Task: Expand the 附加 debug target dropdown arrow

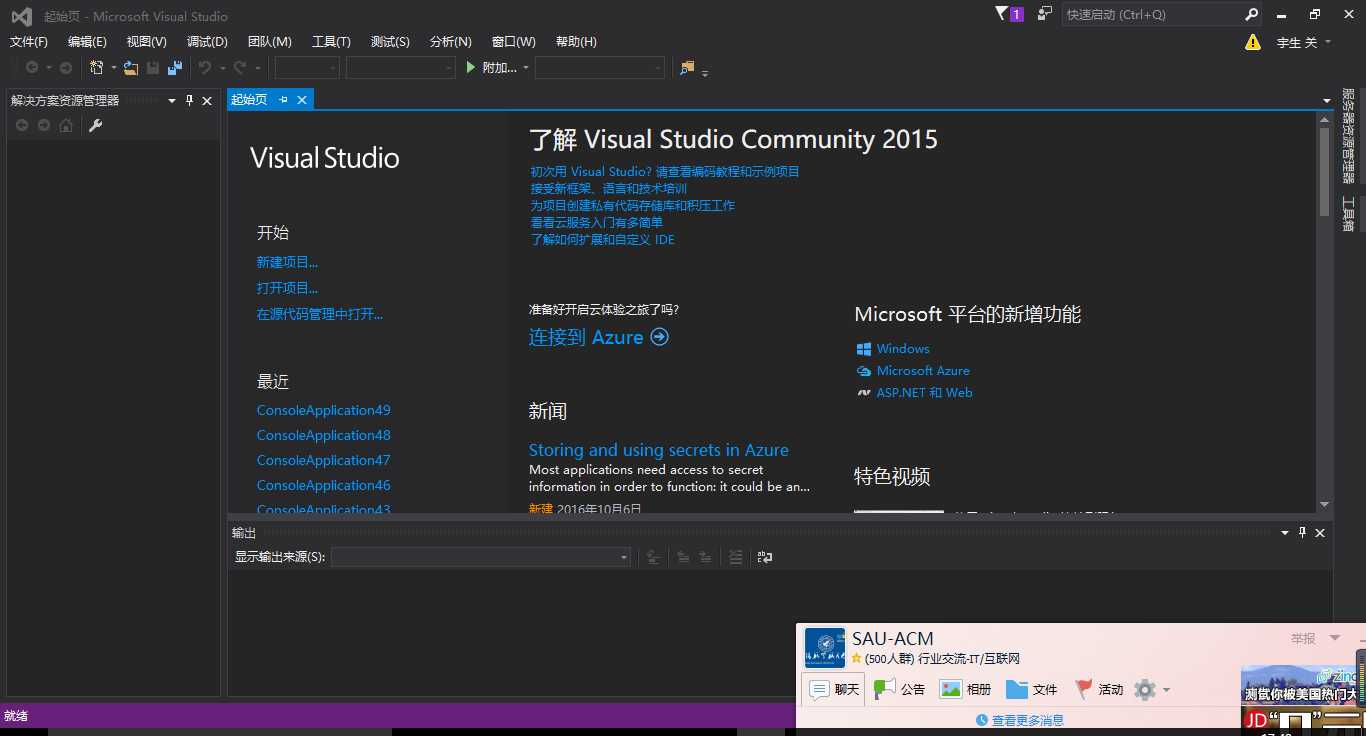Action: click(x=524, y=68)
